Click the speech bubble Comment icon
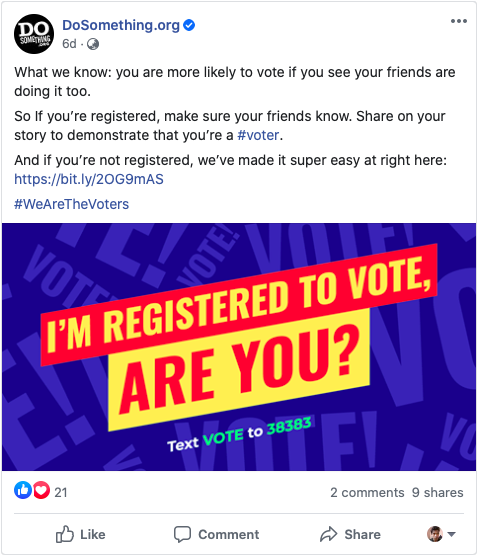 point(182,534)
